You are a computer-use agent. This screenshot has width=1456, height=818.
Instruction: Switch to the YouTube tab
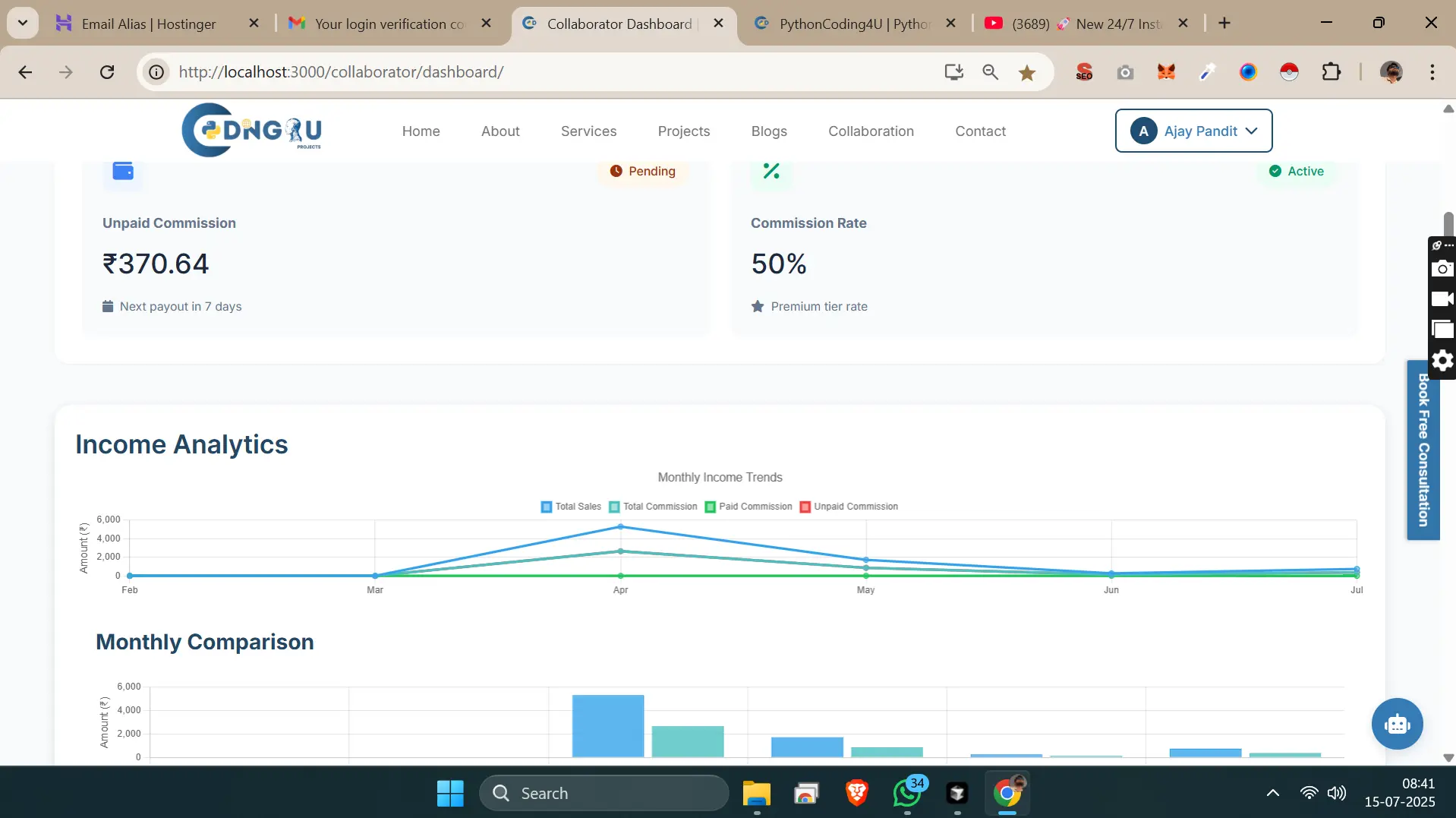[1086, 24]
